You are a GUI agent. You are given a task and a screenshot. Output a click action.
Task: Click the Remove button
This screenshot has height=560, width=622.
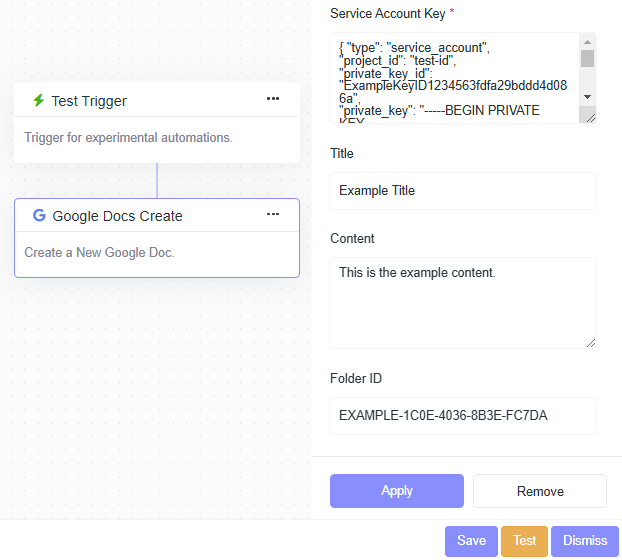[x=540, y=491]
